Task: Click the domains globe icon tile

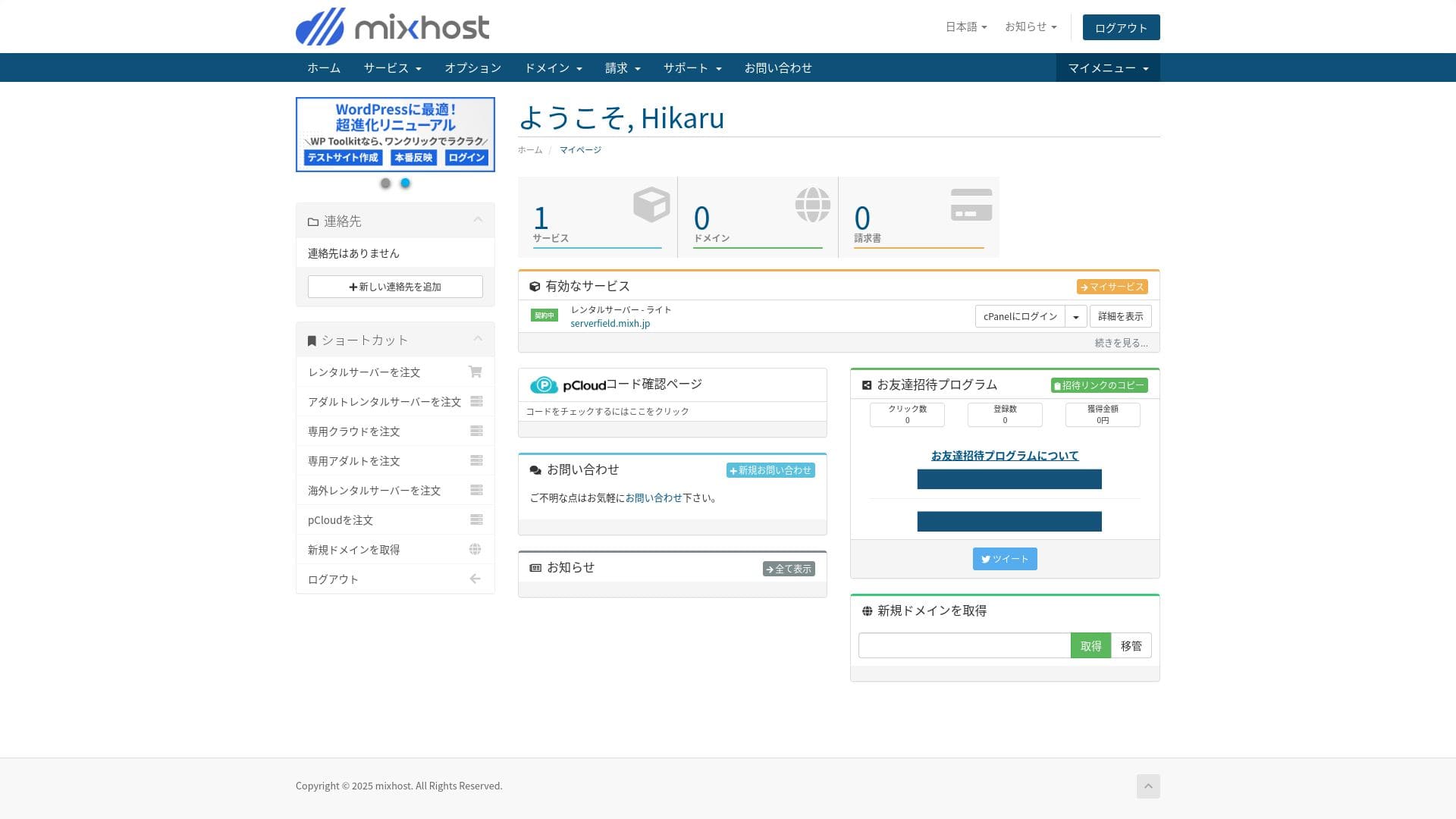Action: (x=812, y=205)
